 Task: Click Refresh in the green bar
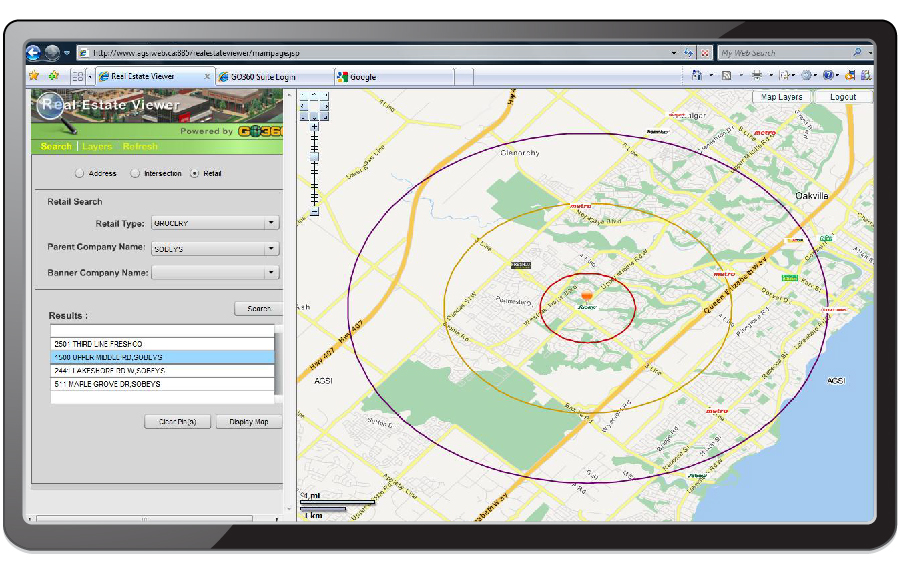[140, 146]
